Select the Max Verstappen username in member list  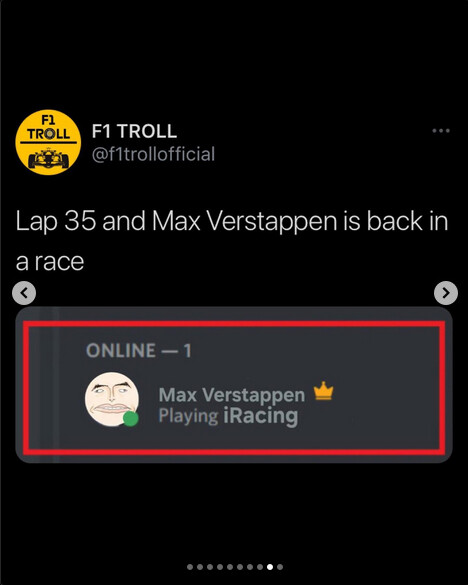point(232,395)
